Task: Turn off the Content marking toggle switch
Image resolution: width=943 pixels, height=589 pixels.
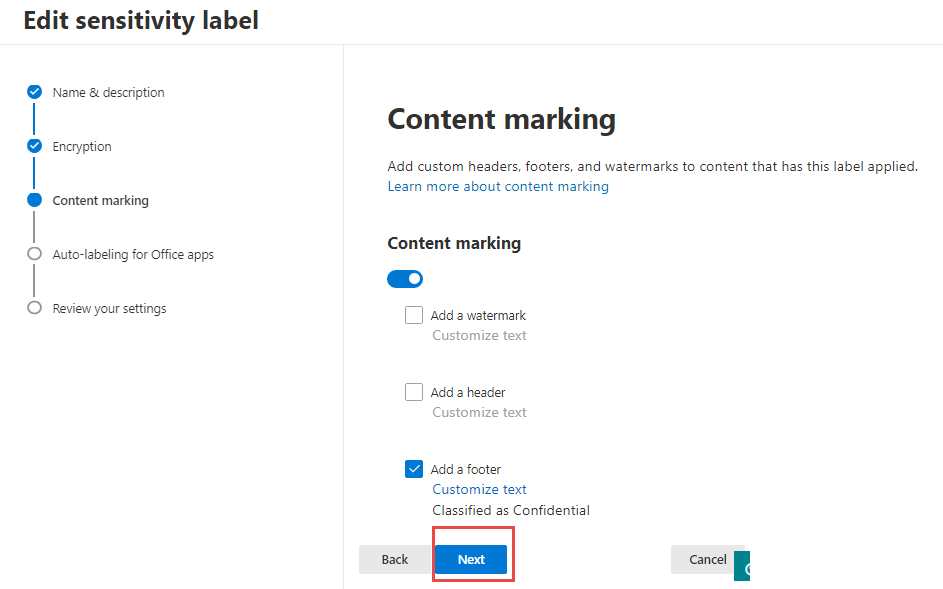Action: tap(405, 278)
